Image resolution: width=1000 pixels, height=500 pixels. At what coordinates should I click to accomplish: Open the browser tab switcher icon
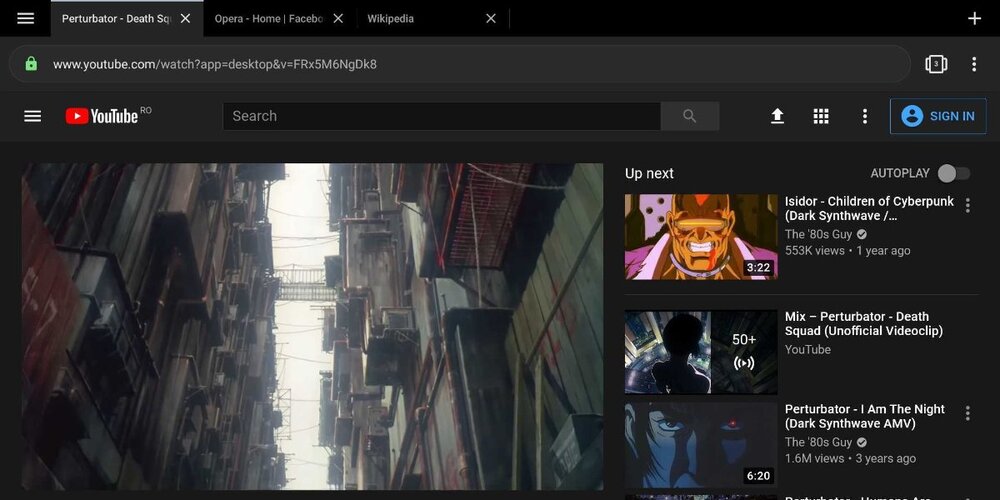coord(936,64)
